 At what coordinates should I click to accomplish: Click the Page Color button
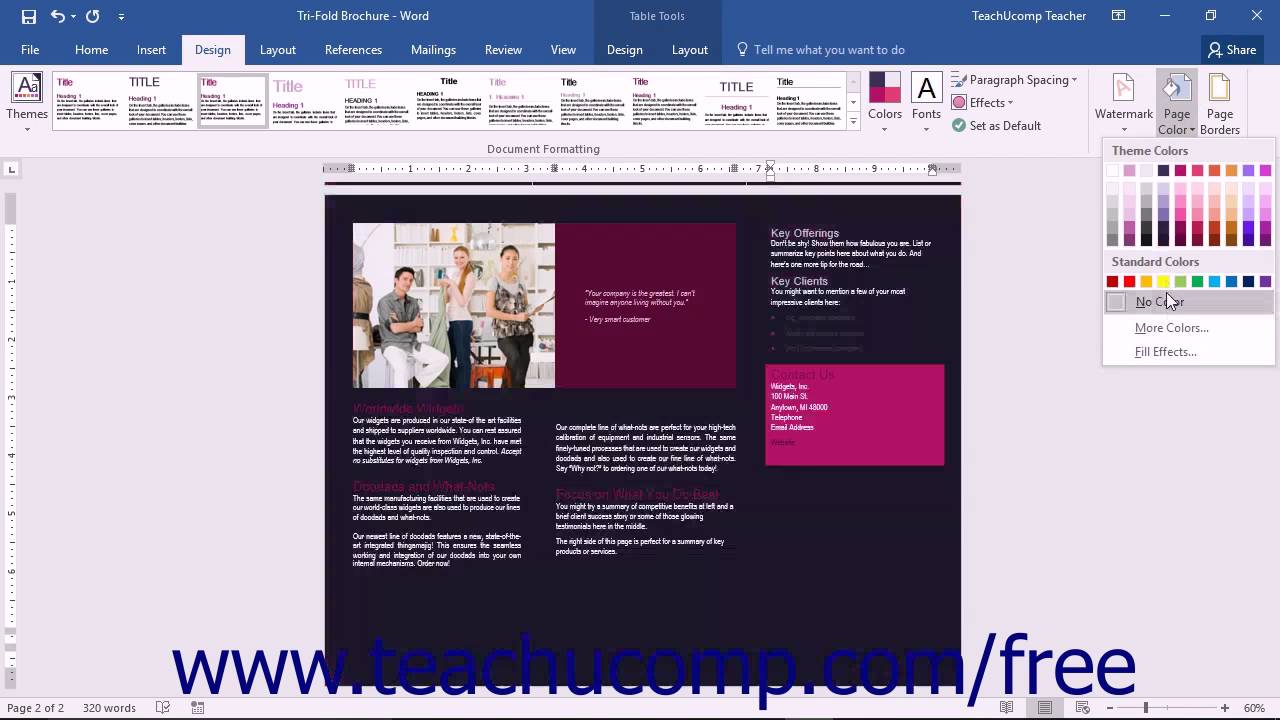click(x=1177, y=102)
